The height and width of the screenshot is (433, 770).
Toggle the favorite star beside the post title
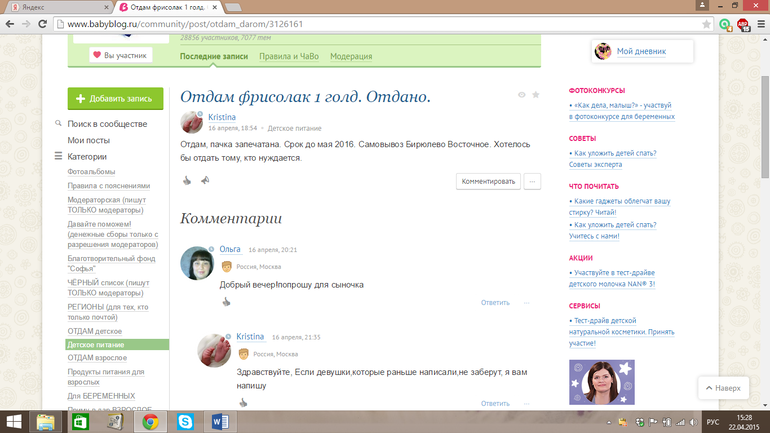[x=536, y=95]
